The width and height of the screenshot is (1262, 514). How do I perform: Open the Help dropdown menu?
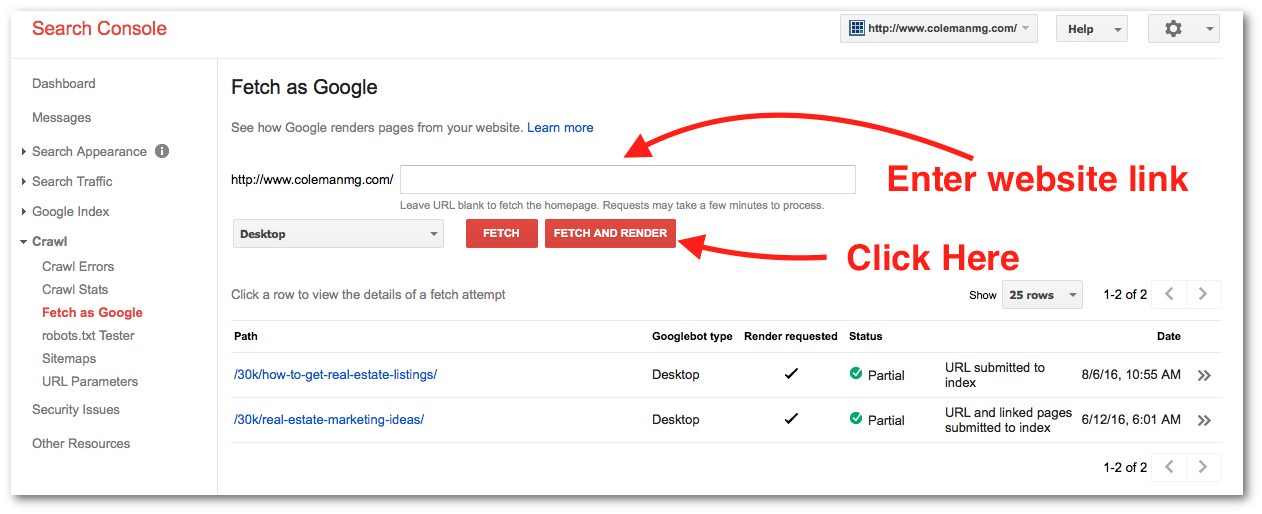point(1092,29)
